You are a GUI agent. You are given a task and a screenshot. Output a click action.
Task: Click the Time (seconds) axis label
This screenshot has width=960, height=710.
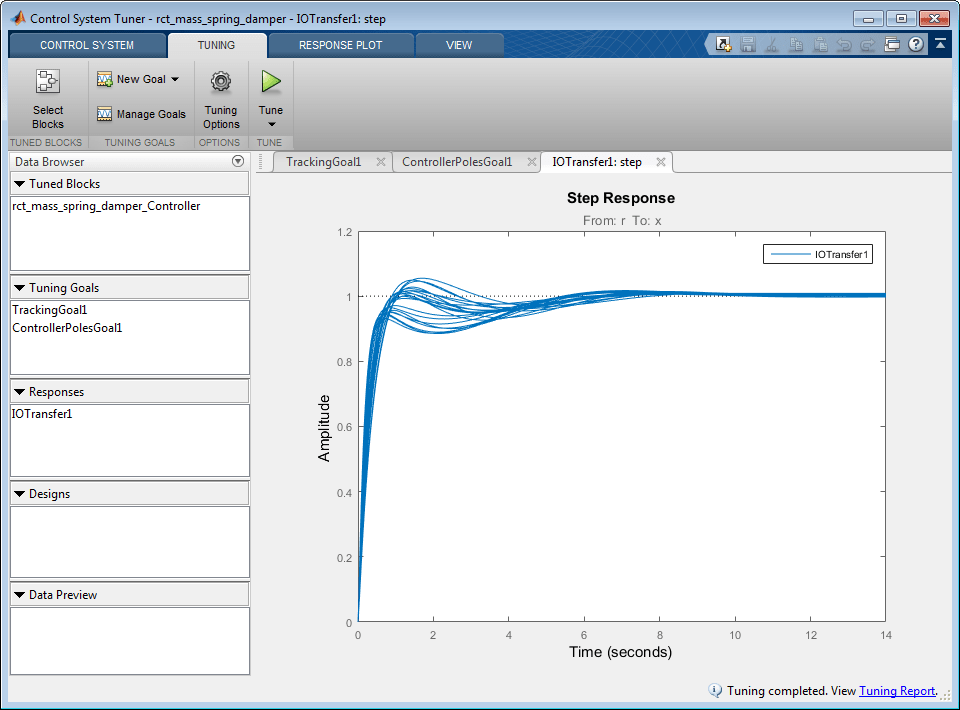pos(620,652)
